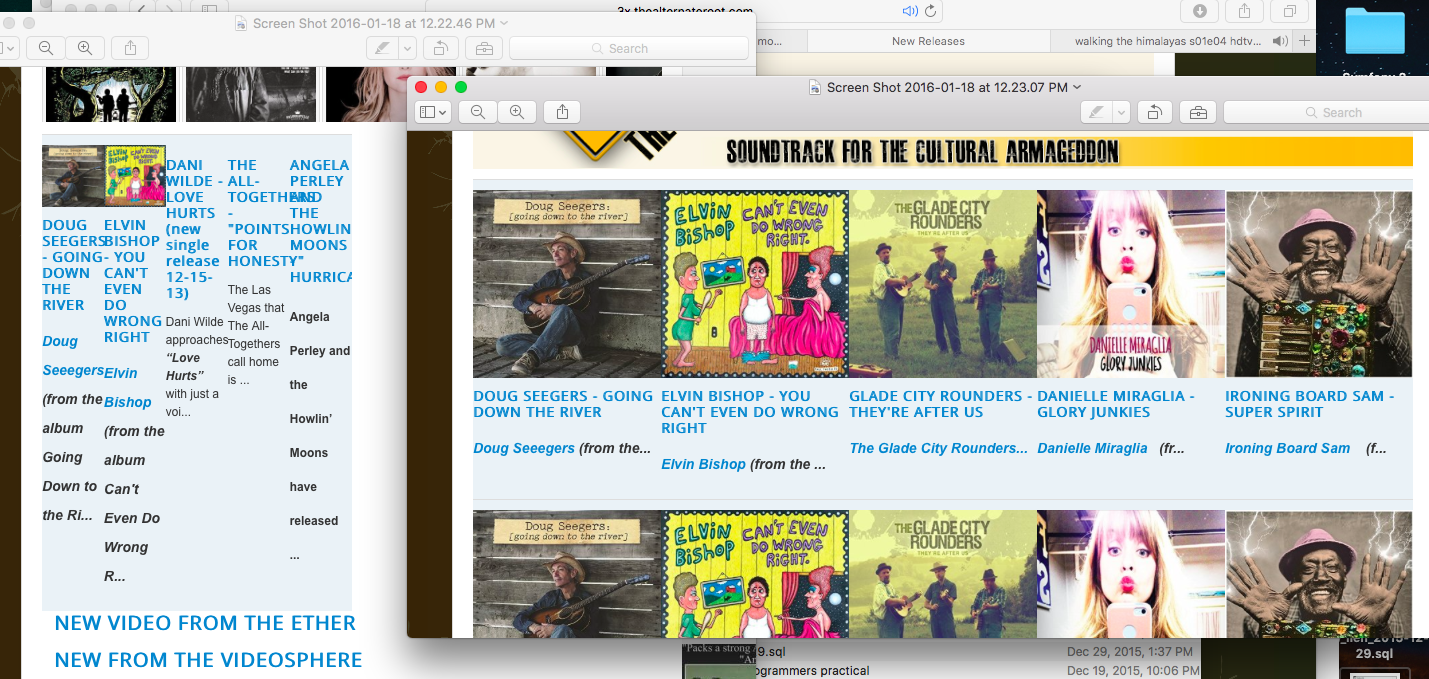
Task: Zoom out in the 12.22.46 Preview window
Action: point(46,48)
